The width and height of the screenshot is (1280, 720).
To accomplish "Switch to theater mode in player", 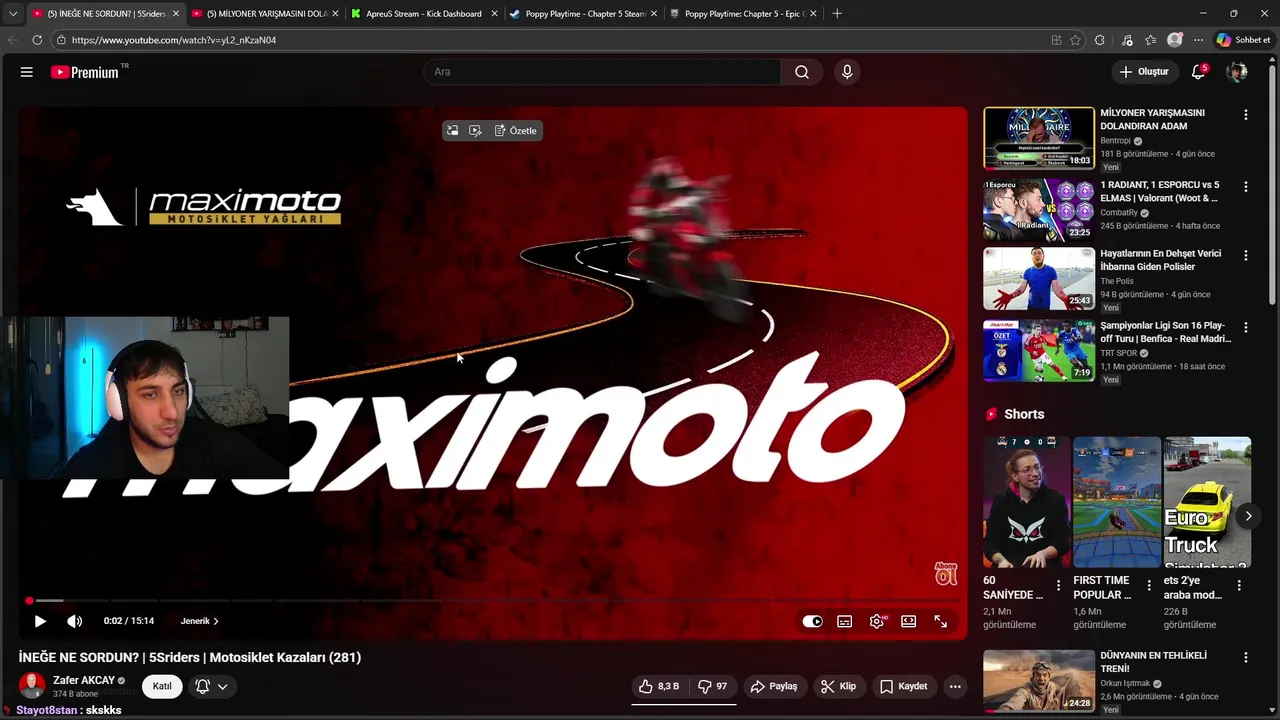I will pyautogui.click(x=908, y=621).
